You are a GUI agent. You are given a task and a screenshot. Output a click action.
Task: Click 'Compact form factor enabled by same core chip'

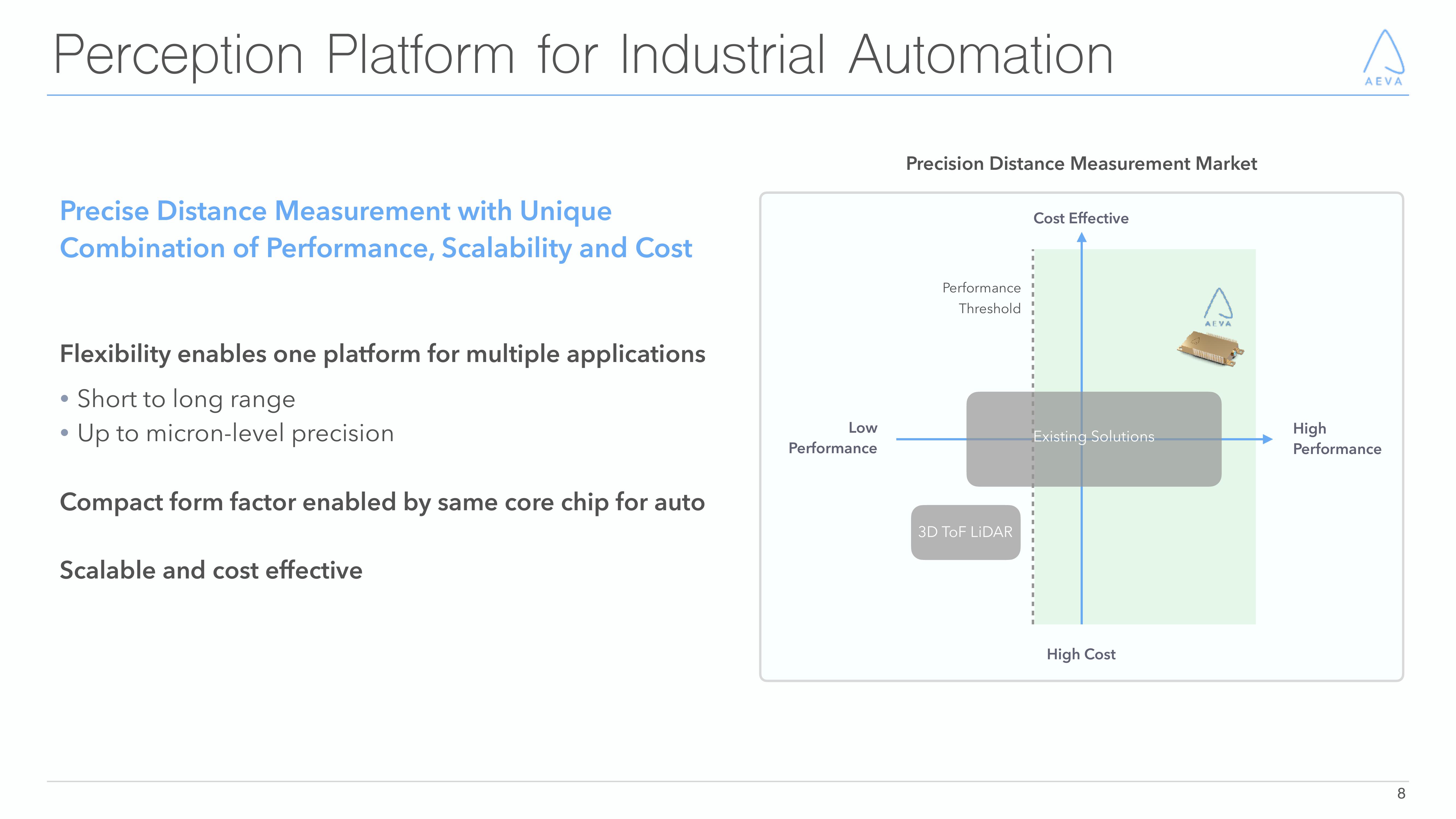(334, 503)
